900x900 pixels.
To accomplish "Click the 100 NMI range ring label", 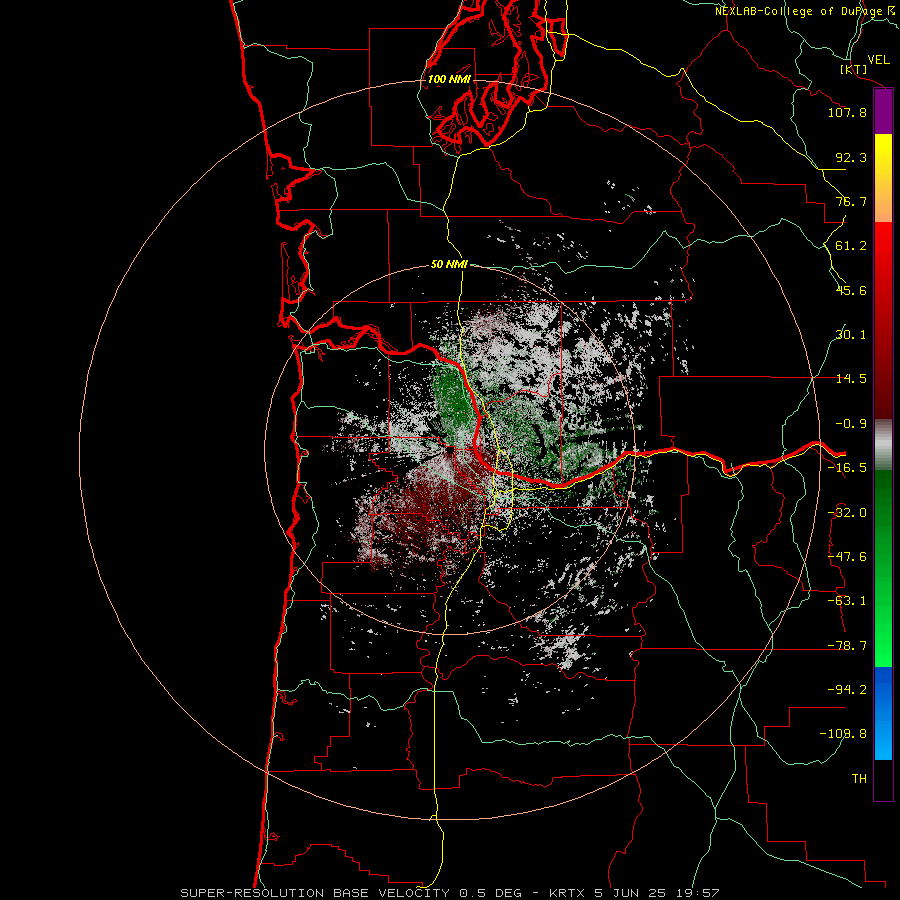I will [x=449, y=79].
